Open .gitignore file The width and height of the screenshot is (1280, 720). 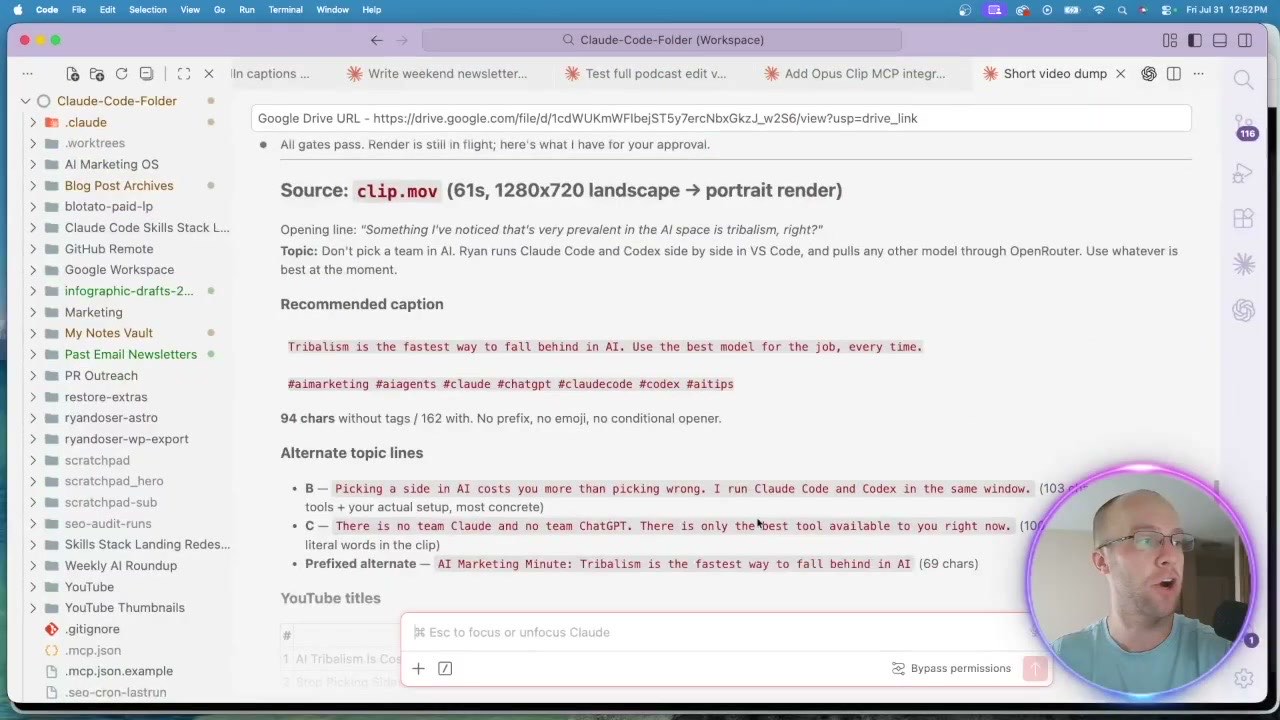coord(92,629)
